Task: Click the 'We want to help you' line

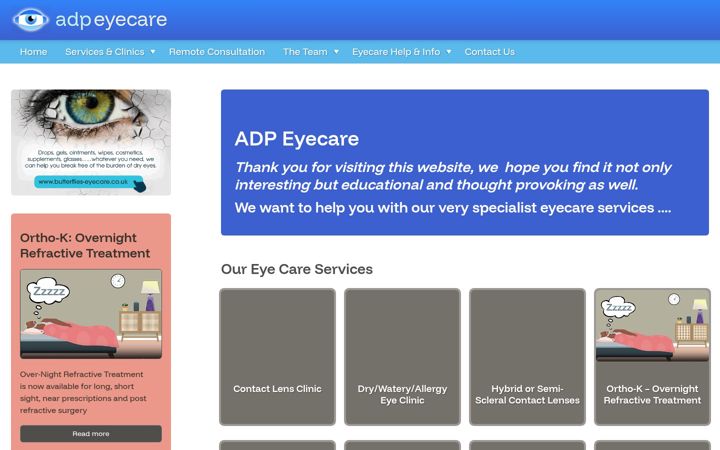Action: [x=453, y=208]
